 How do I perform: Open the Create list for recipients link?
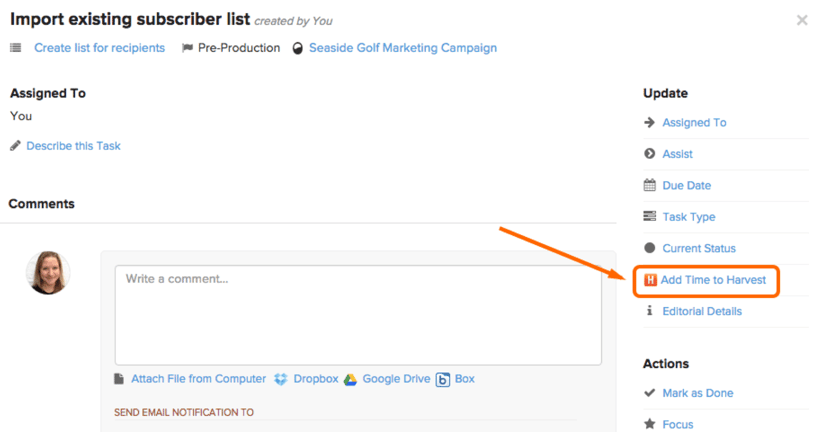tap(99, 48)
